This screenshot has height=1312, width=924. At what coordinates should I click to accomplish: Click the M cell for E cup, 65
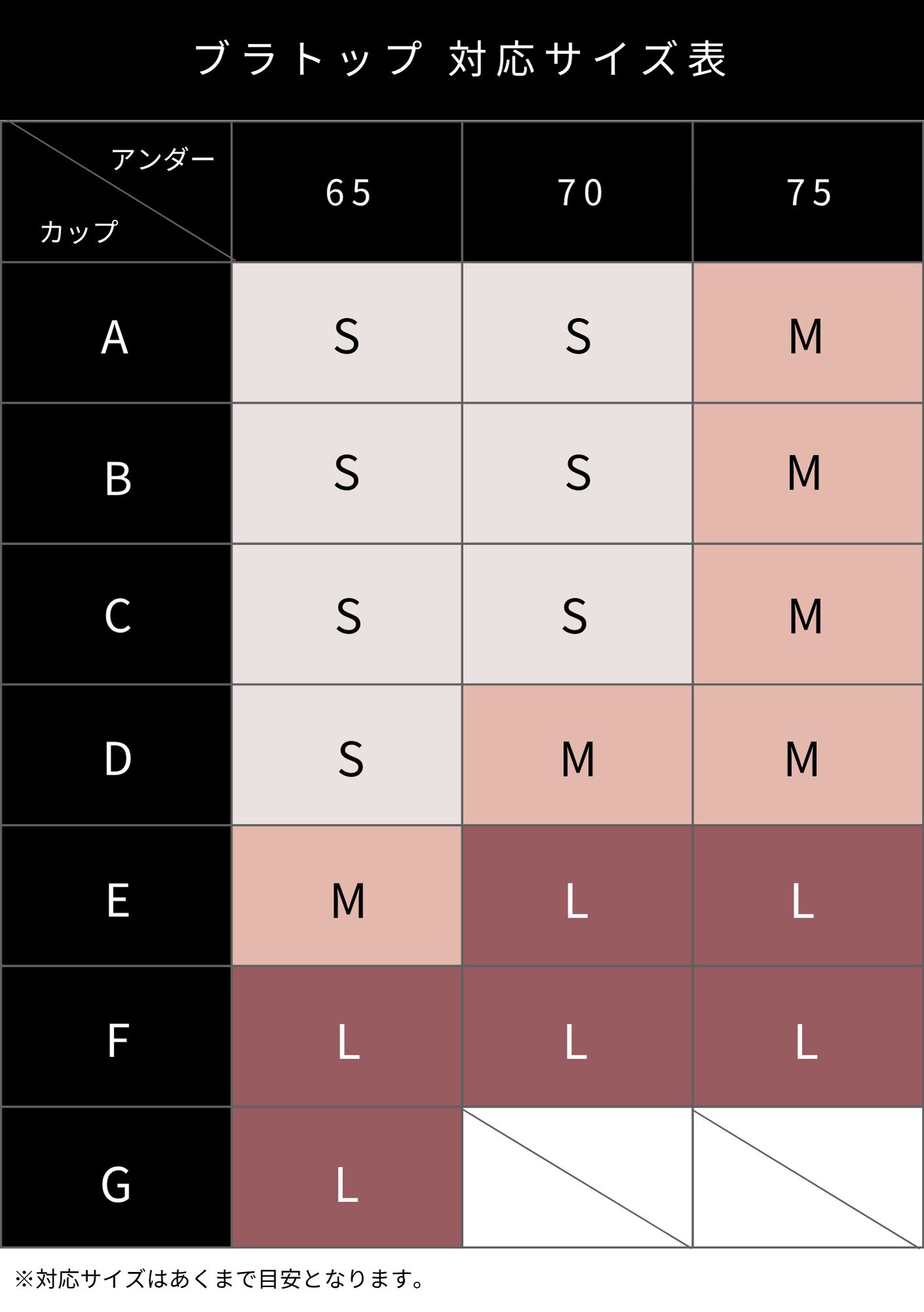click(348, 900)
